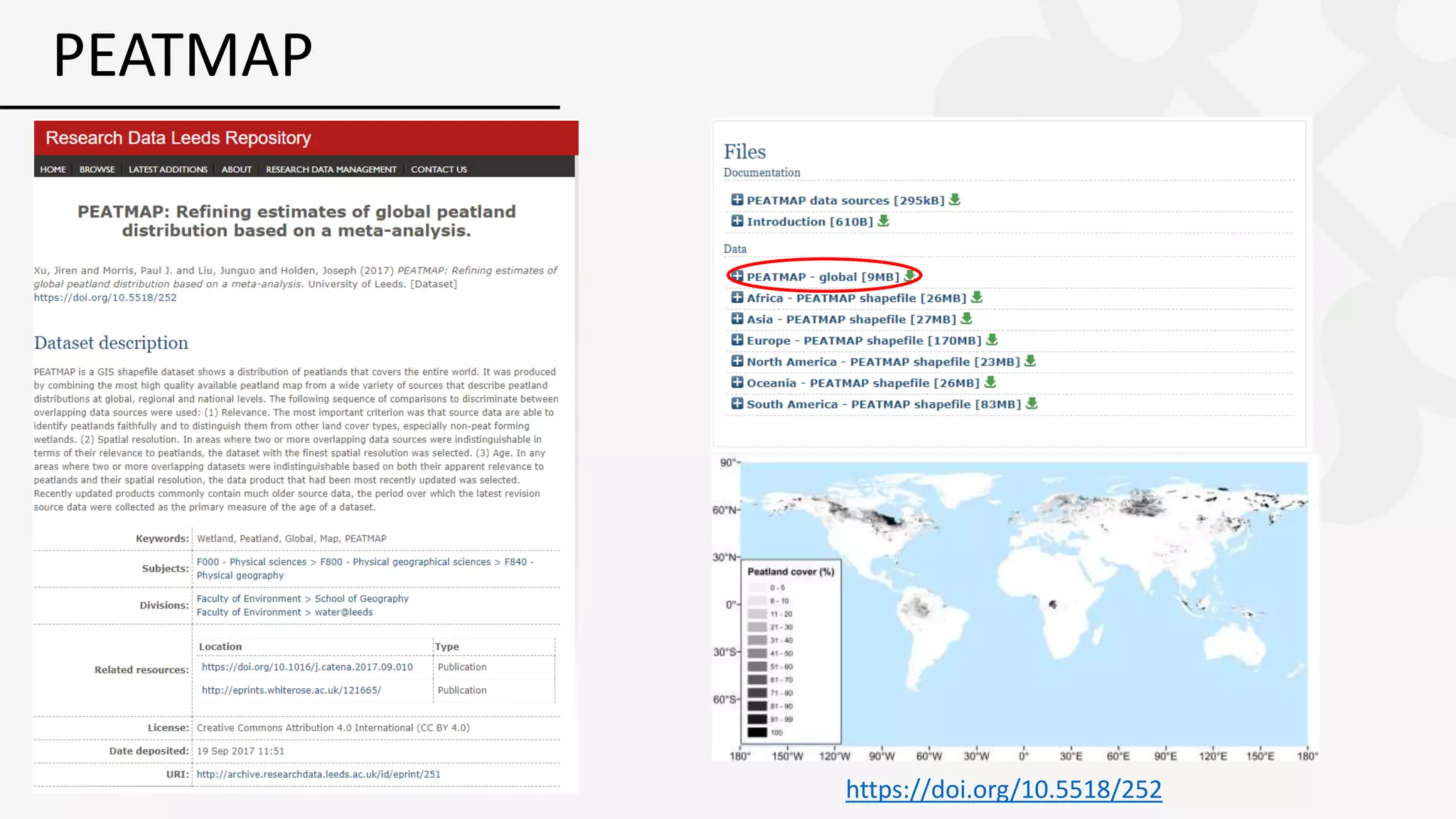Open the ABOUT page
Image resolution: width=1456 pixels, height=819 pixels.
[x=237, y=169]
